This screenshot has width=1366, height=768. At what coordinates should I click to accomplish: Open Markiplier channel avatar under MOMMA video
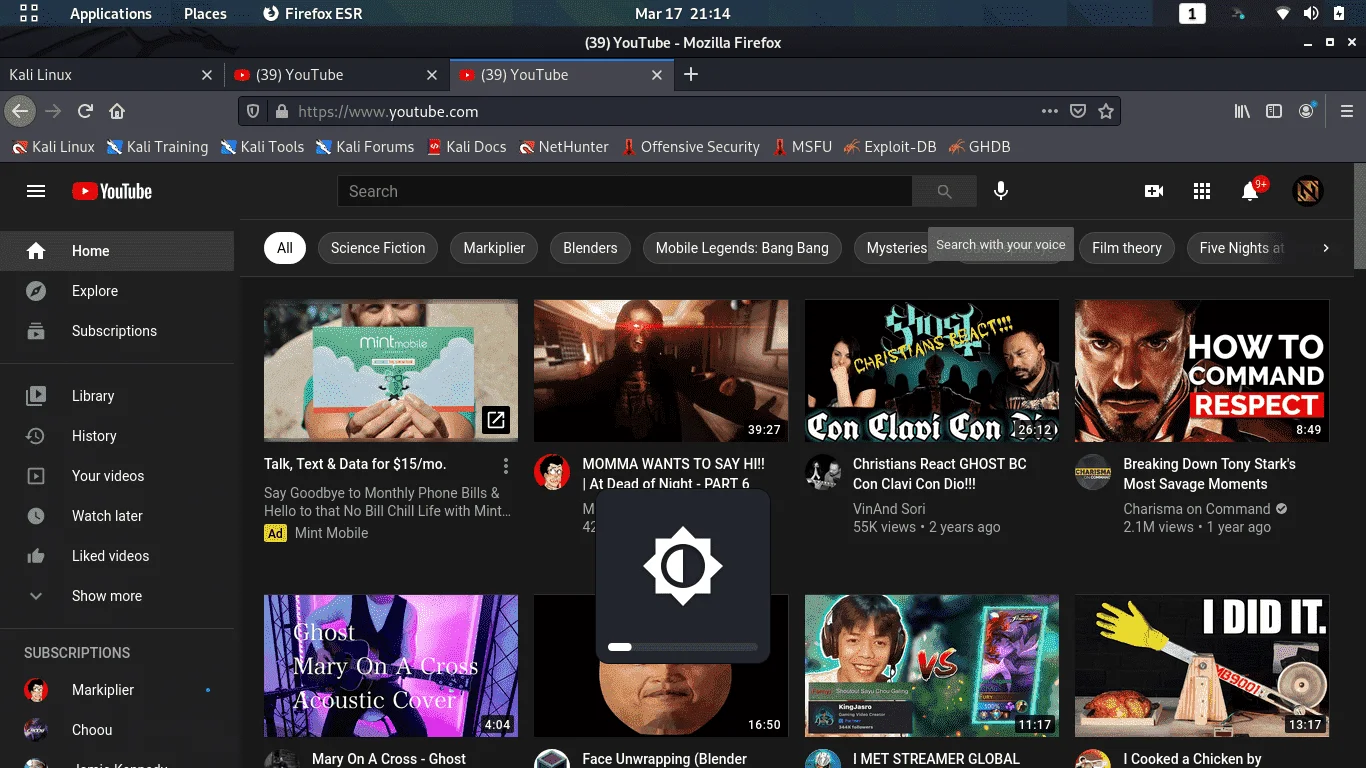(x=552, y=473)
